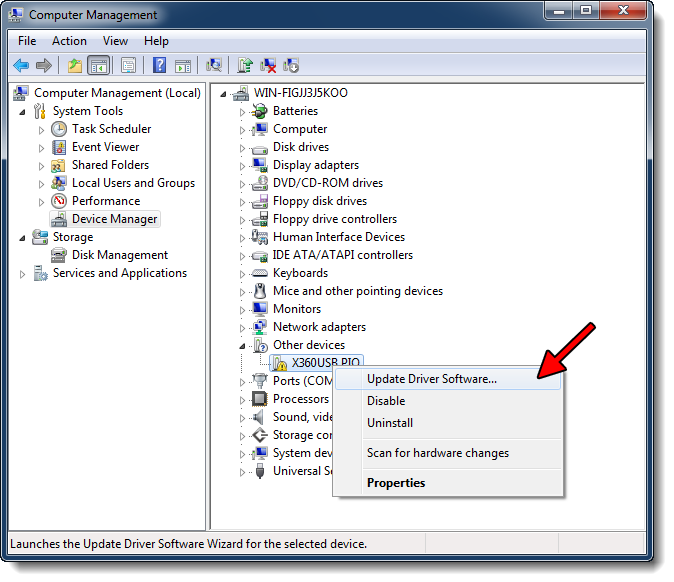Click the Network adapters icon
674x582 pixels.
pyautogui.click(x=260, y=327)
